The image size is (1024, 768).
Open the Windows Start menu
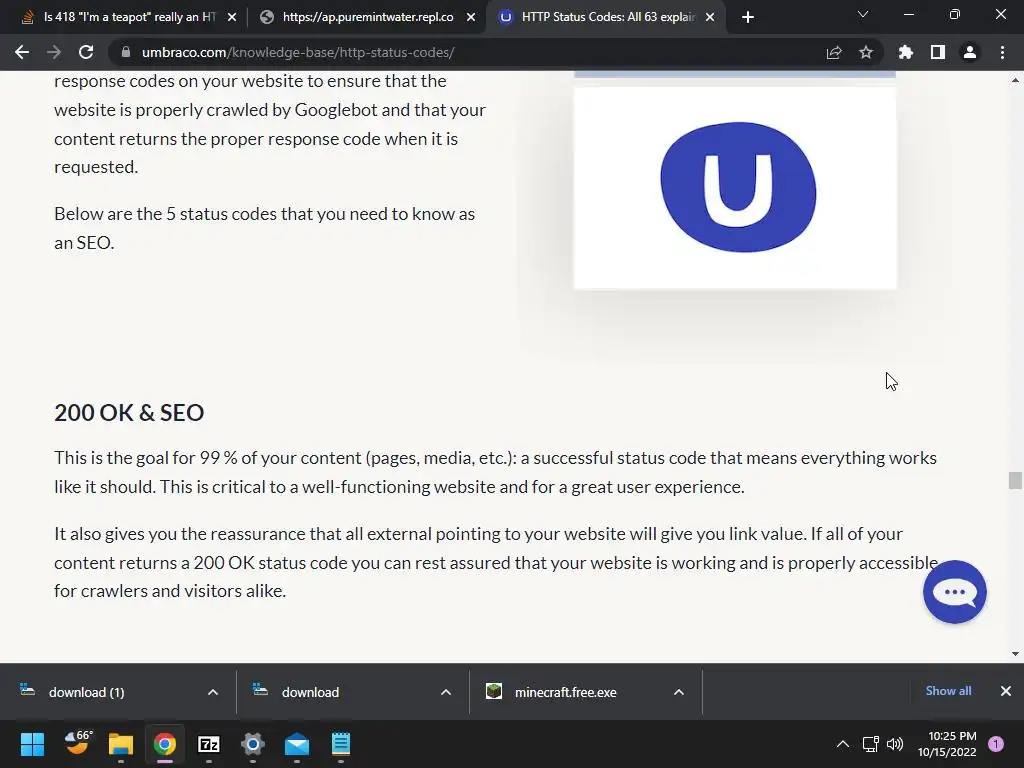coord(32,744)
